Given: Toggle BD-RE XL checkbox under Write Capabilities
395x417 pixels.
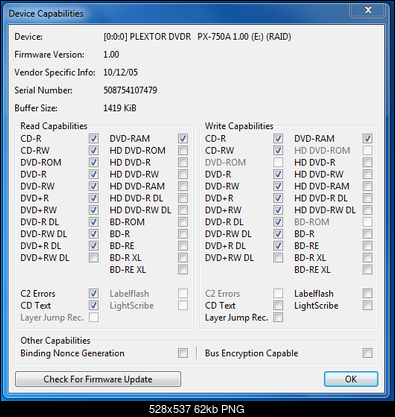Looking at the screenshot, I should tap(367, 270).
